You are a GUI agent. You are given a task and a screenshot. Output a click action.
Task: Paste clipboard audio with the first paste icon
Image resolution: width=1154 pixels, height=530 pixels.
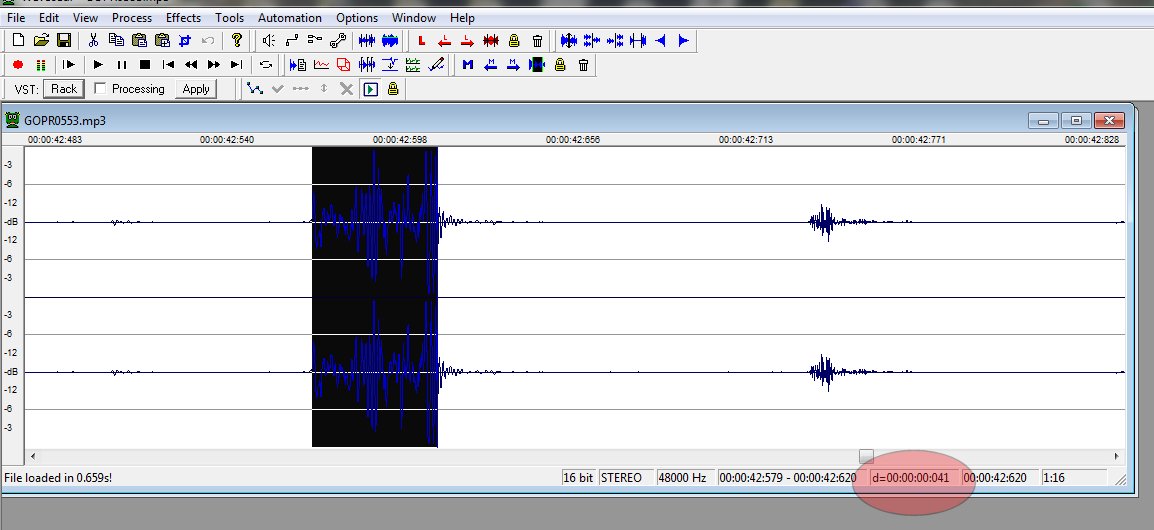[x=139, y=40]
